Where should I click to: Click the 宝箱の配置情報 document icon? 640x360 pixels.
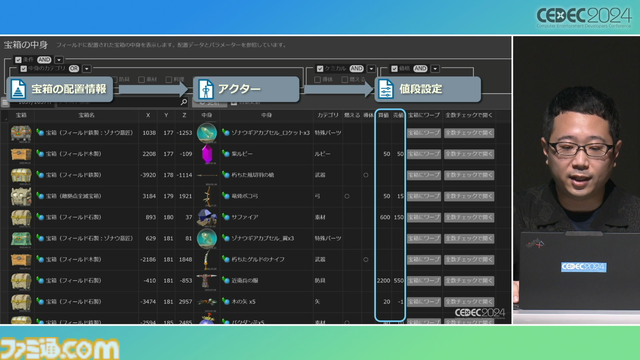[18, 89]
